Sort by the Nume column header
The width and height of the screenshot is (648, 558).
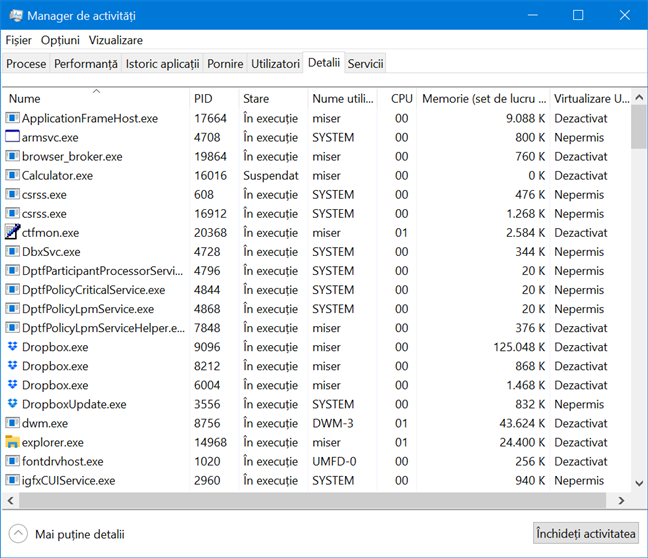96,98
